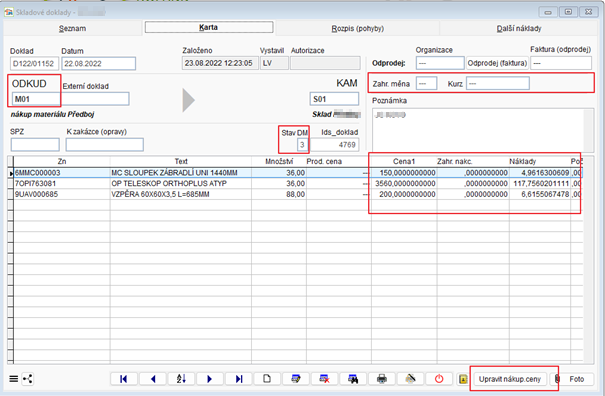Click the KAM field S01

pyautogui.click(x=334, y=99)
